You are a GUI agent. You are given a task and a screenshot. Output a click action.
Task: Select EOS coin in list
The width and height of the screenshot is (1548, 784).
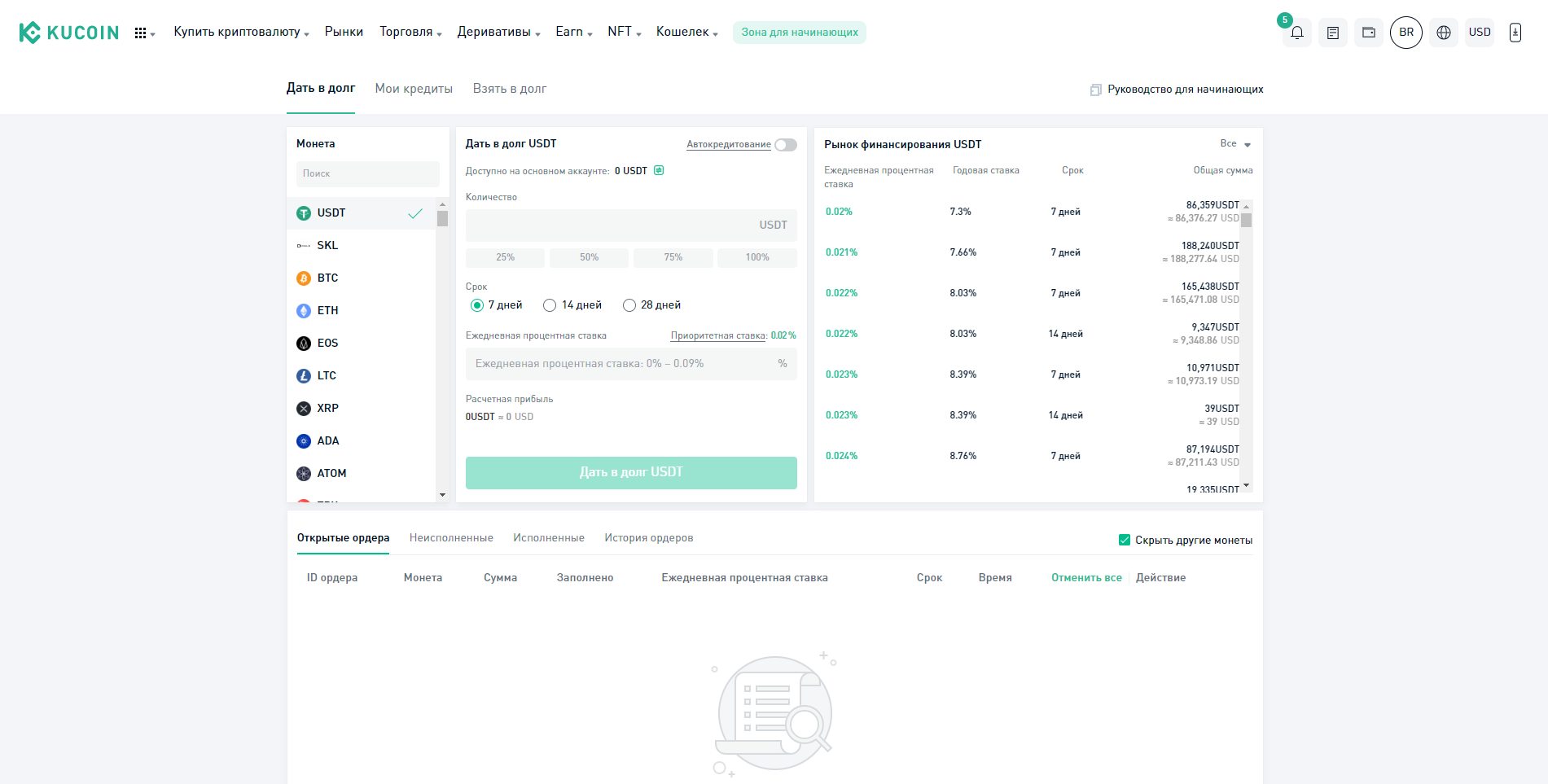pyautogui.click(x=362, y=343)
